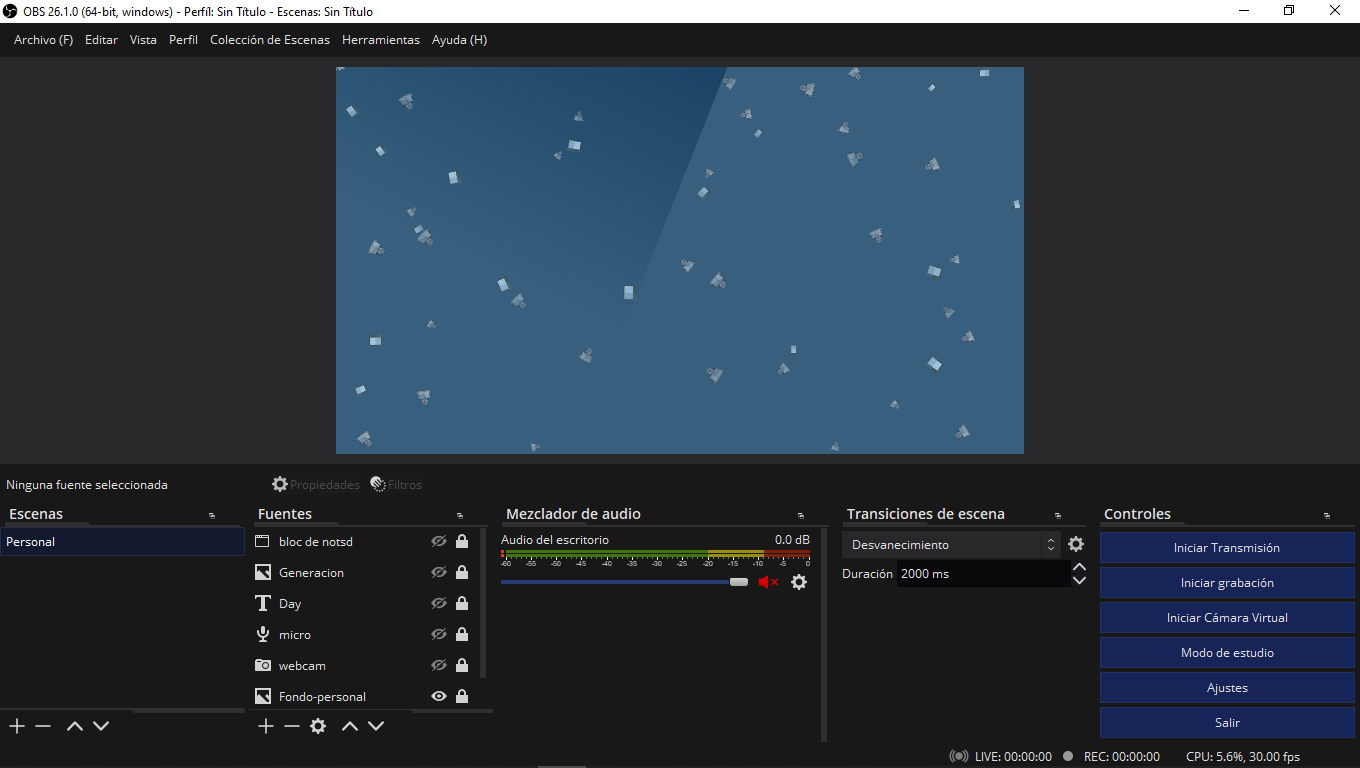The width and height of the screenshot is (1360, 768).
Task: Click the microphone icon of micro source
Action: [x=263, y=634]
